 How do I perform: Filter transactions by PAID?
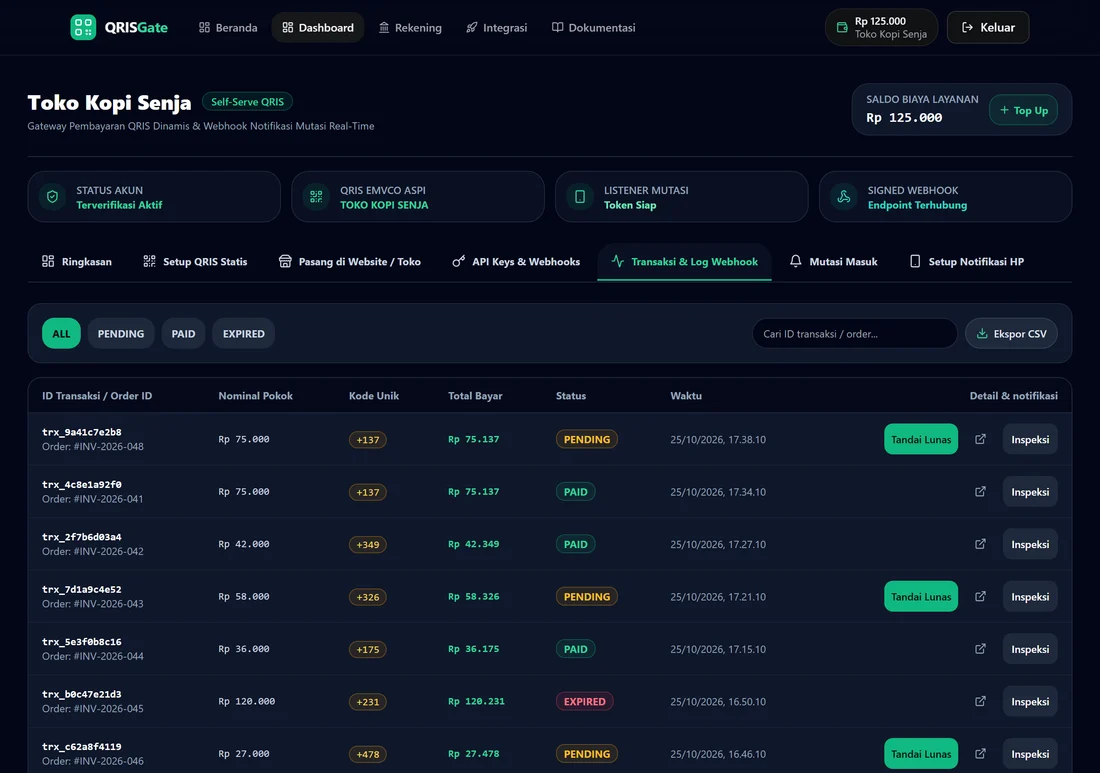click(183, 333)
